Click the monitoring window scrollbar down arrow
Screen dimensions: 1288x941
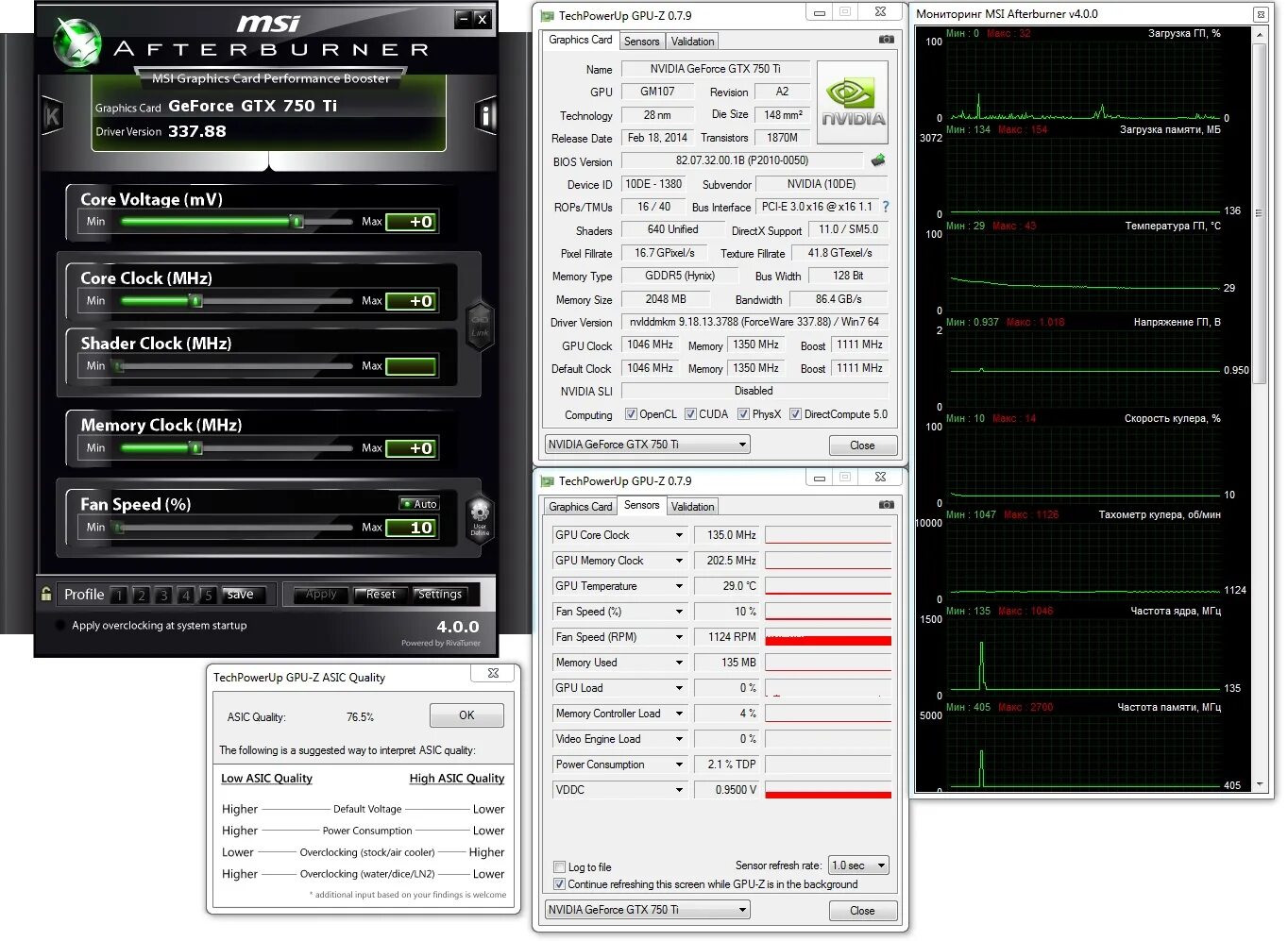[x=1259, y=784]
